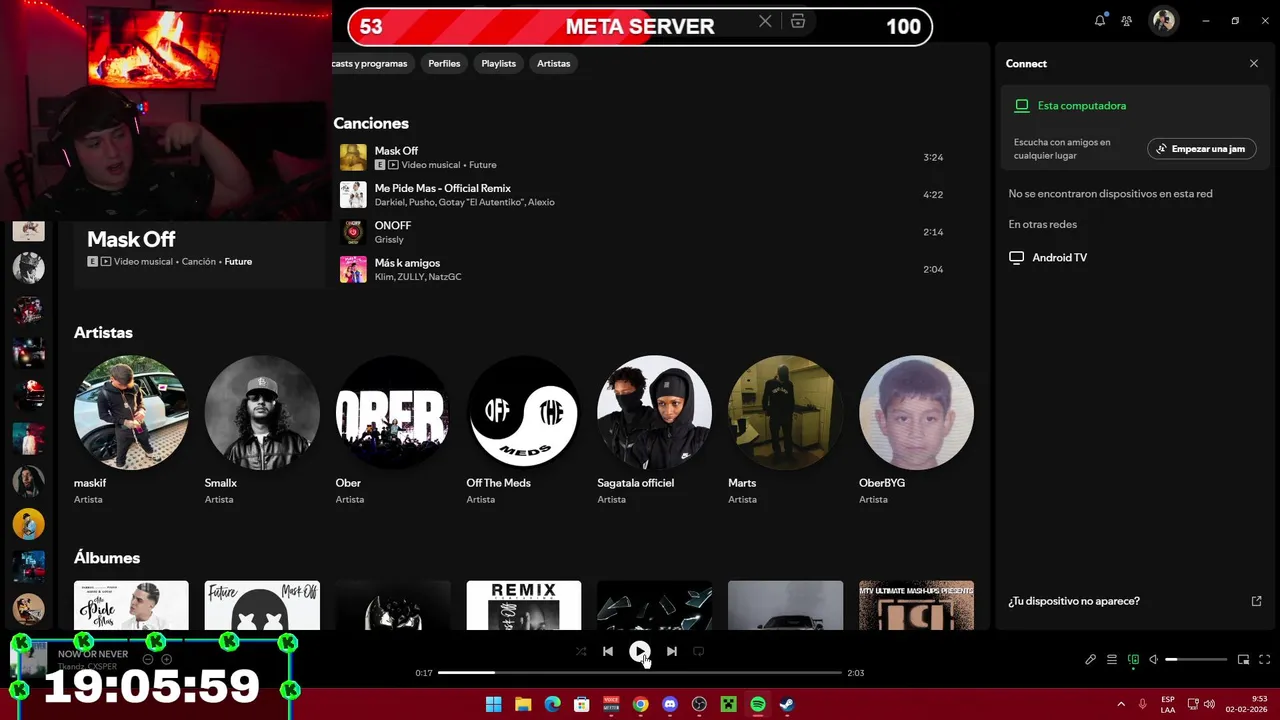Click the play button in the player
The image size is (1280, 720).
(x=639, y=651)
